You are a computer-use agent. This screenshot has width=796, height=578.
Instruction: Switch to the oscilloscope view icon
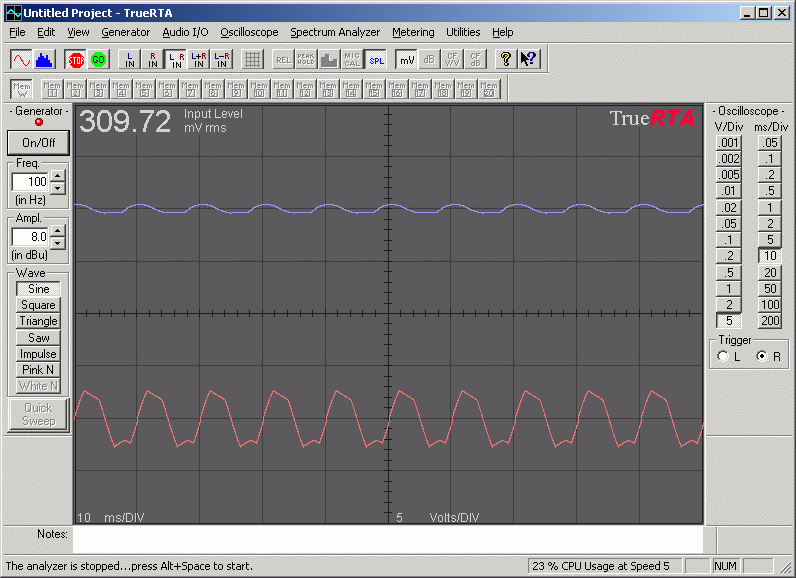21,60
